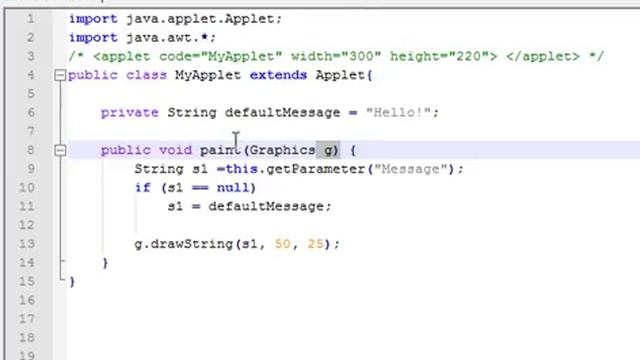Click the 'this' keyword on line 9

click(241, 169)
